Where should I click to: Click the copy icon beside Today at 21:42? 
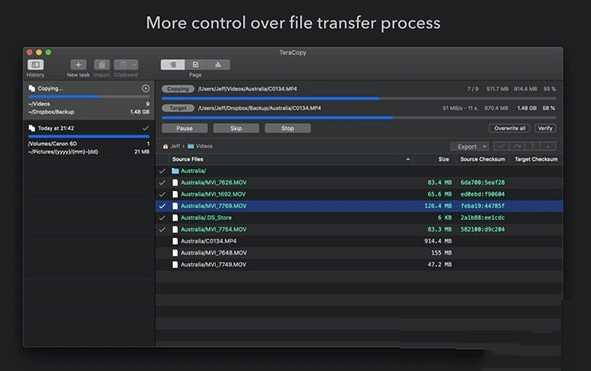[x=32, y=128]
